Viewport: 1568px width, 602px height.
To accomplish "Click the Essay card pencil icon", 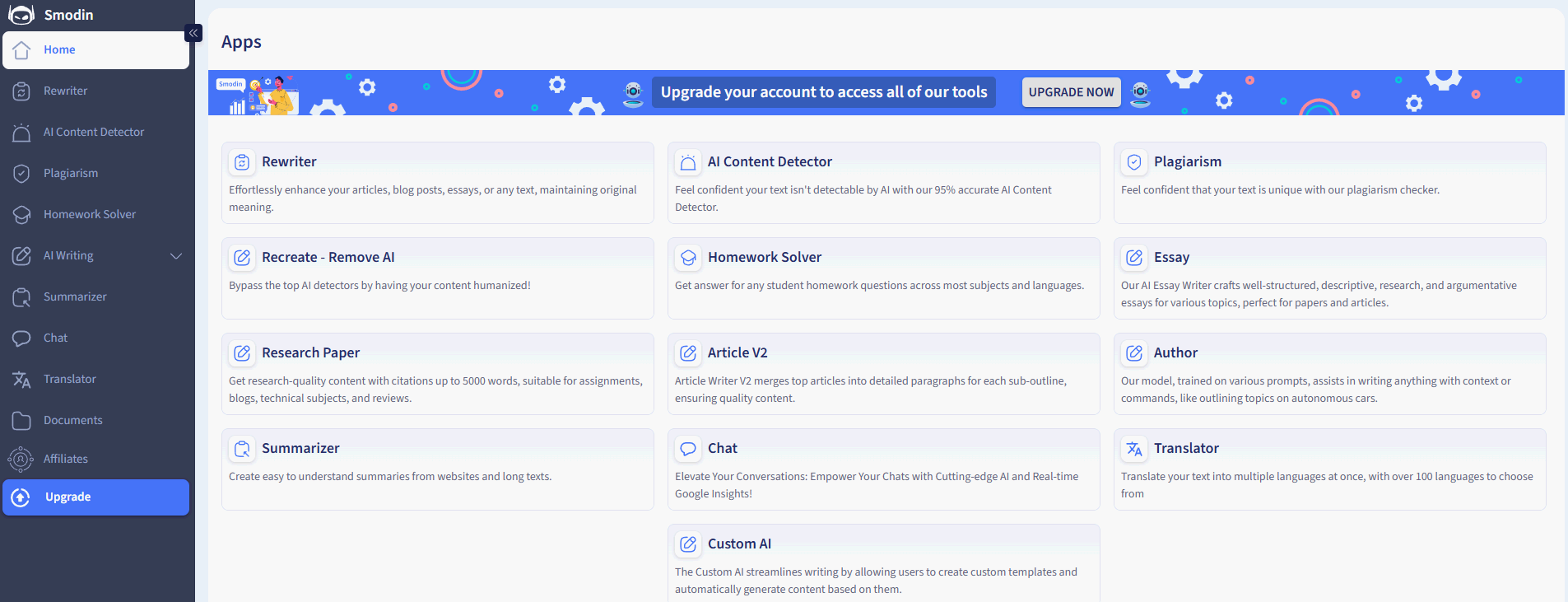I will [1134, 258].
